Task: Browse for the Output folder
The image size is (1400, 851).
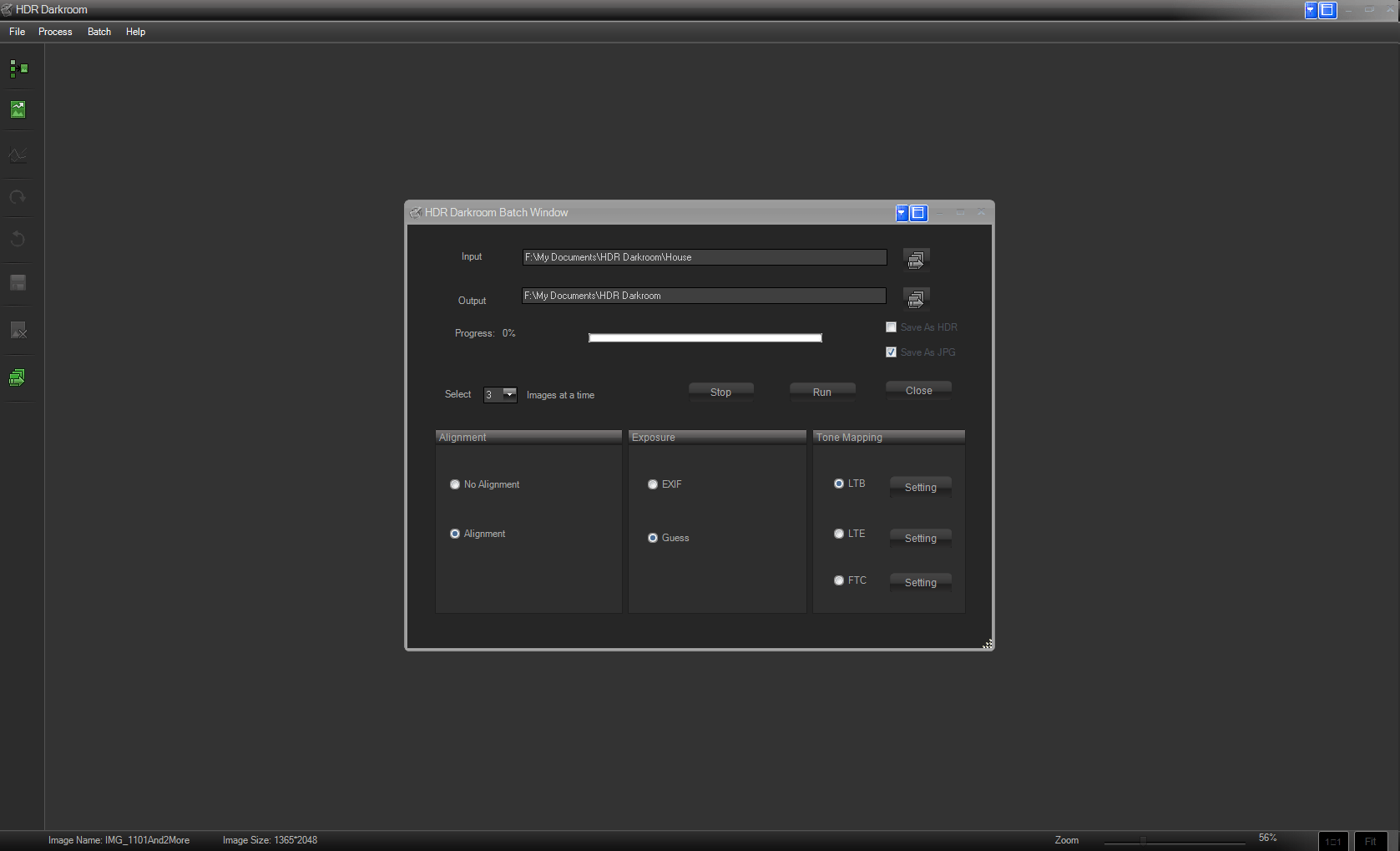Action: point(916,298)
